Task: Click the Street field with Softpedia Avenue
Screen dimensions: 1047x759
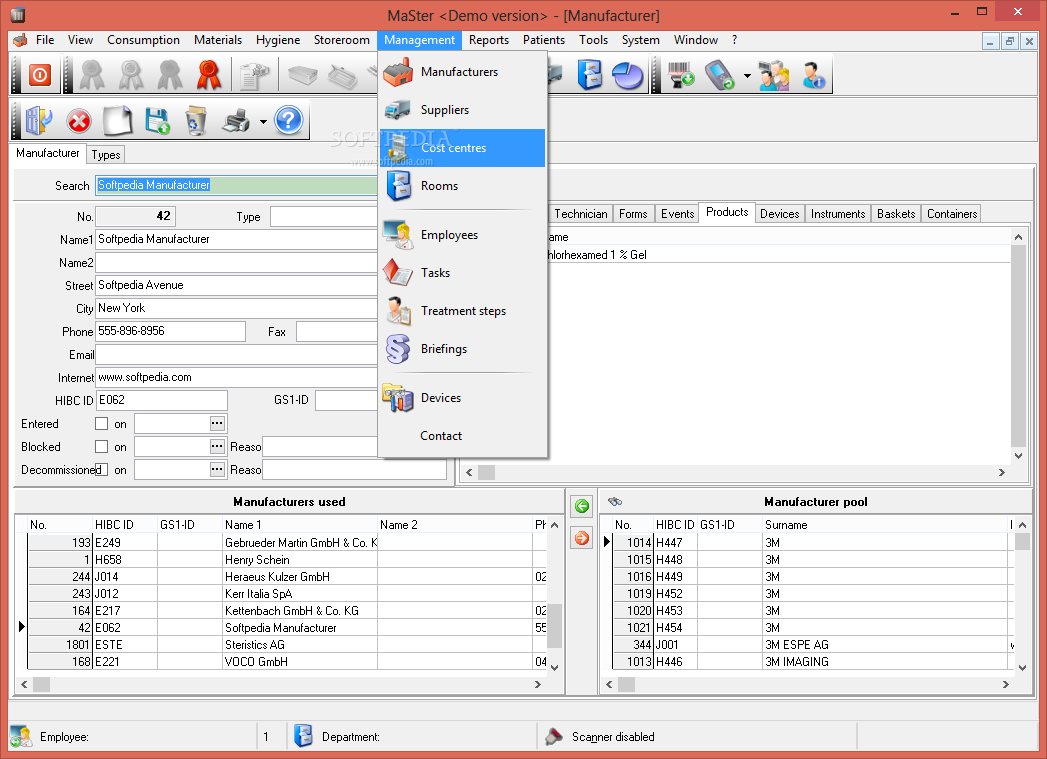Action: tap(237, 285)
